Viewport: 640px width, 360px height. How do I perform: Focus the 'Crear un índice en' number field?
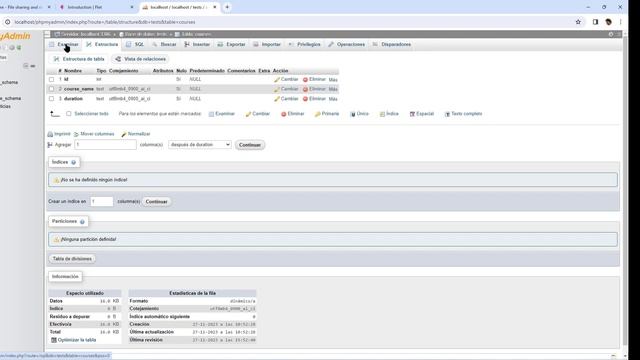tap(102, 202)
